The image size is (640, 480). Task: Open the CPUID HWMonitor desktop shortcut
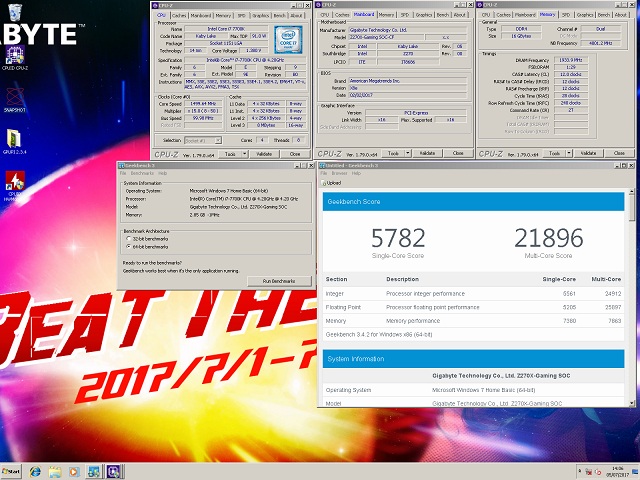[x=15, y=186]
